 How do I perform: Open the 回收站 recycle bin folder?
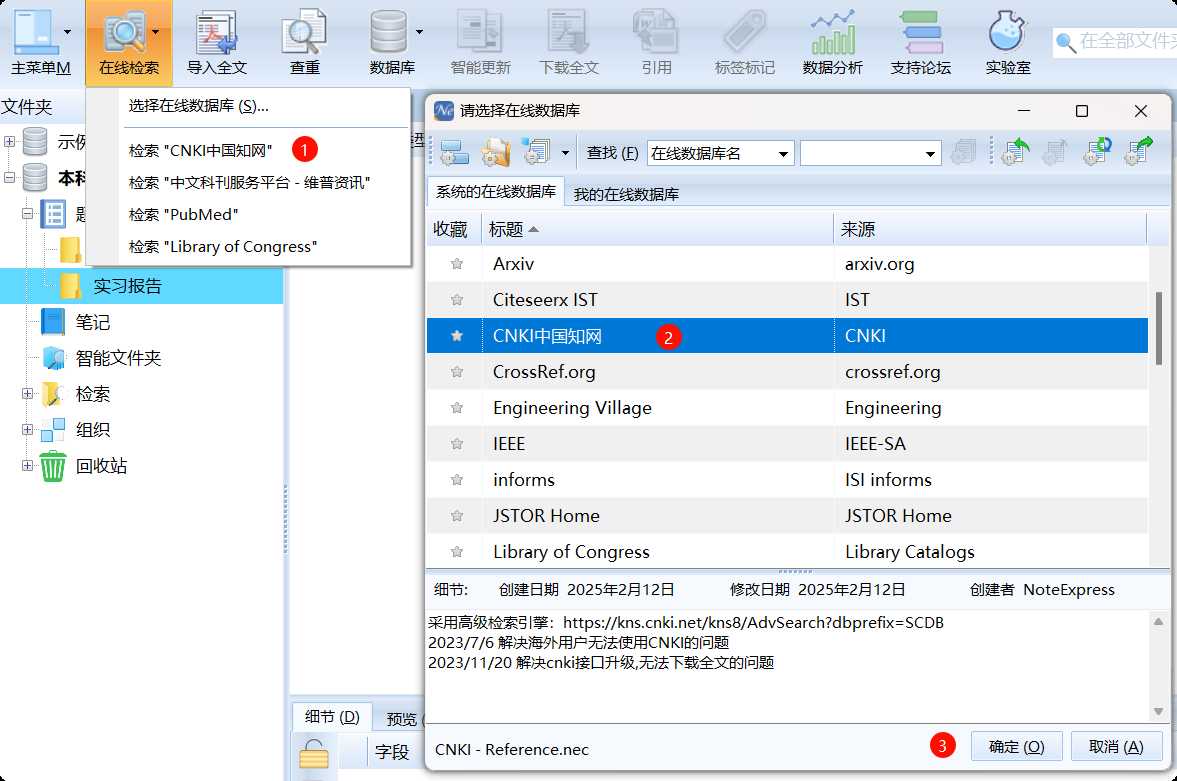point(101,466)
